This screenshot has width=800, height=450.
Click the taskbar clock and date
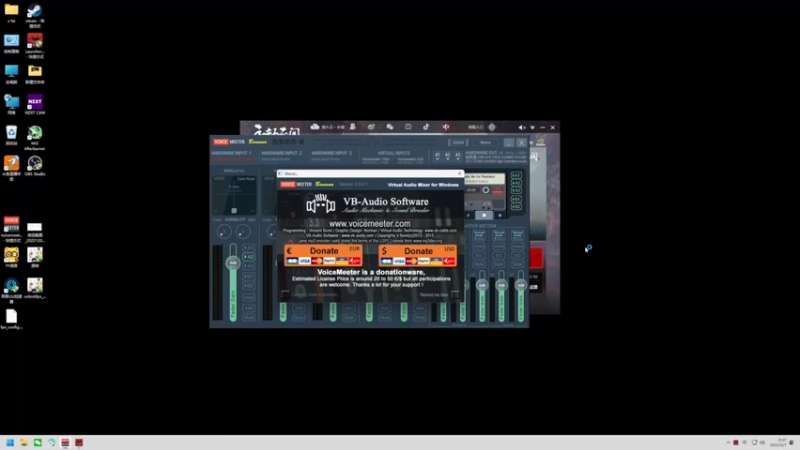coord(779,442)
